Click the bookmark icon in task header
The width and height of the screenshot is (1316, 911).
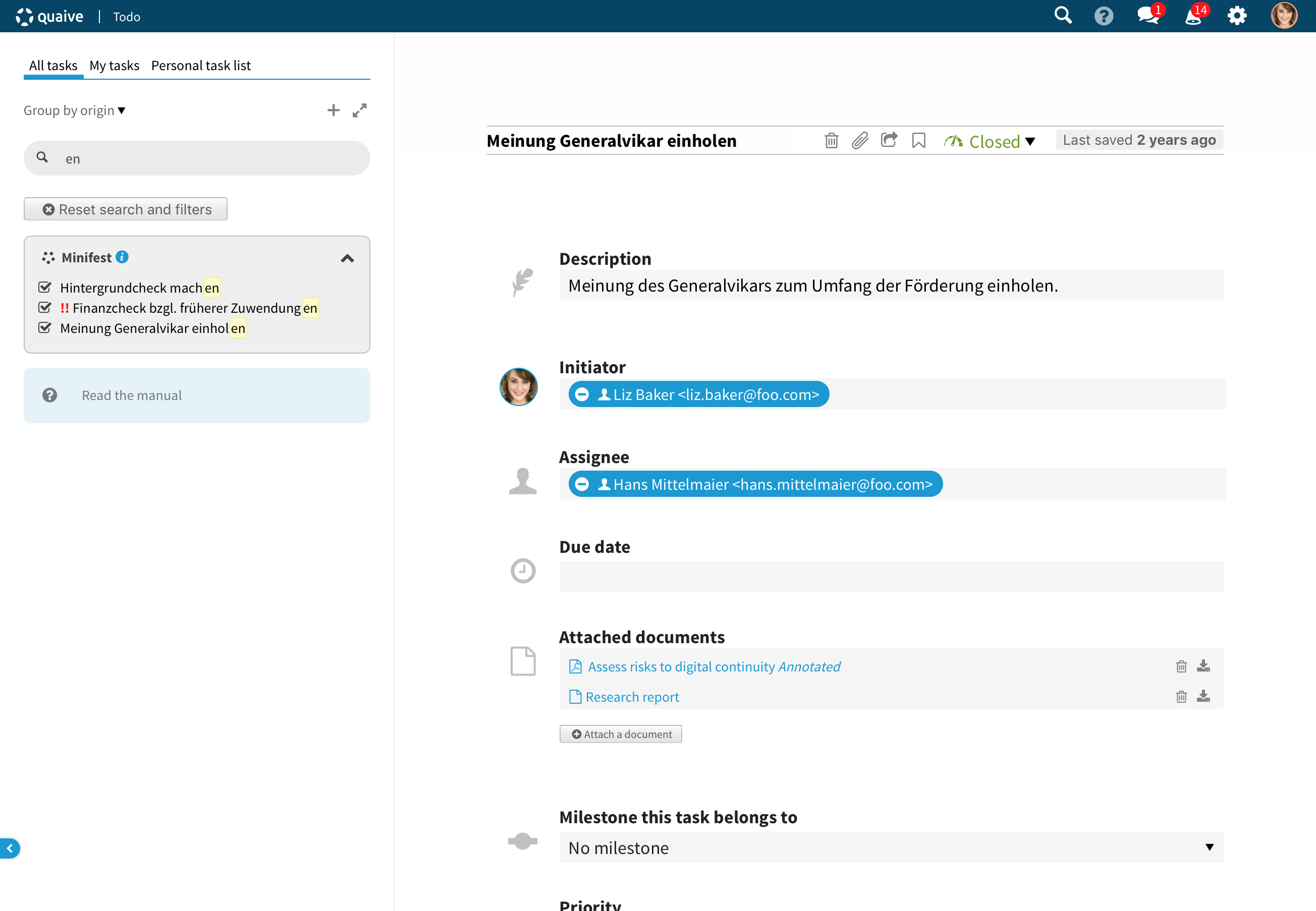point(919,140)
